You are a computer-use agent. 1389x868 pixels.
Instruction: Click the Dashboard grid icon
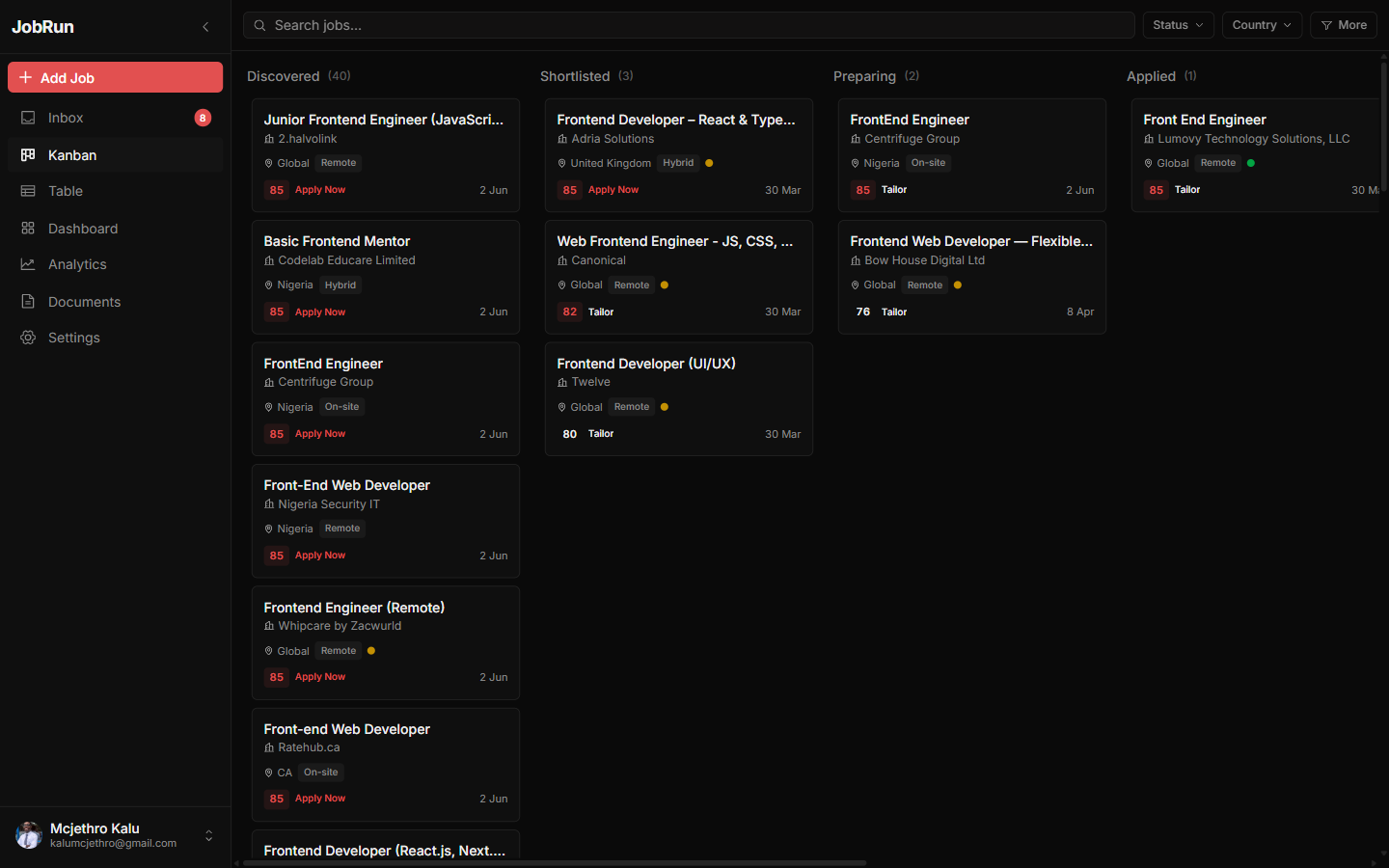click(x=28, y=229)
